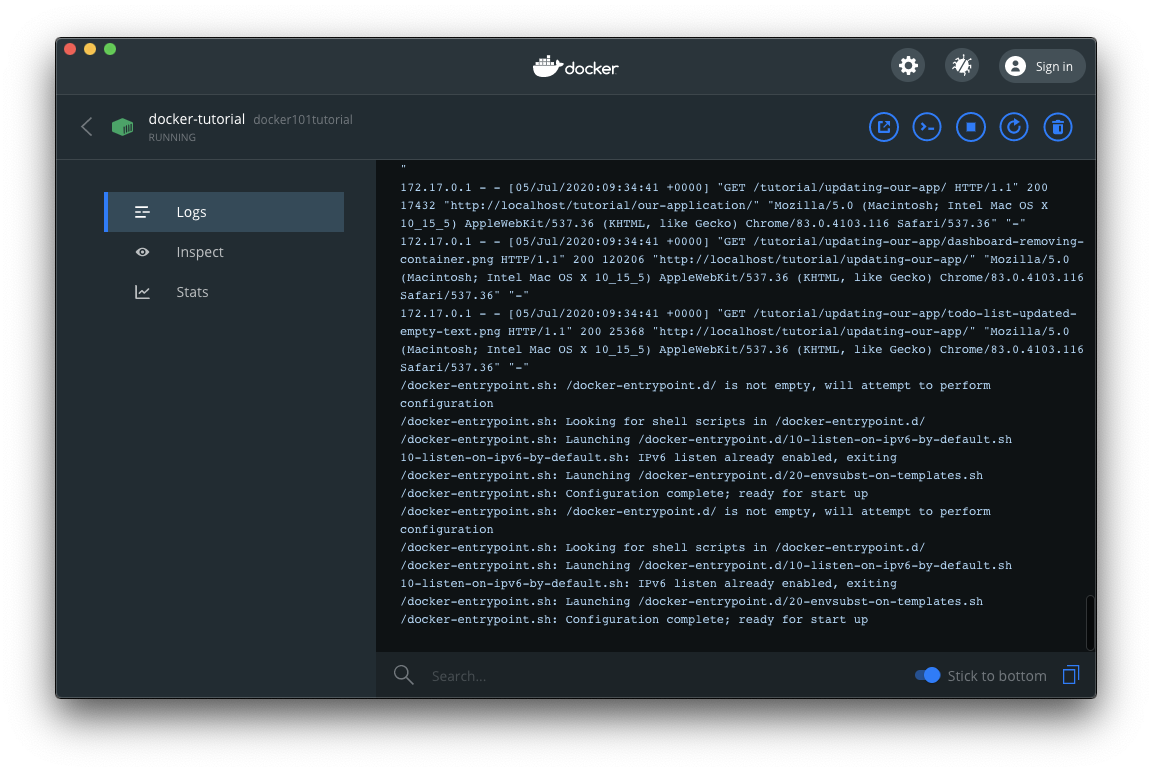
Task: Copy logs to clipboard
Action: click(x=1070, y=675)
